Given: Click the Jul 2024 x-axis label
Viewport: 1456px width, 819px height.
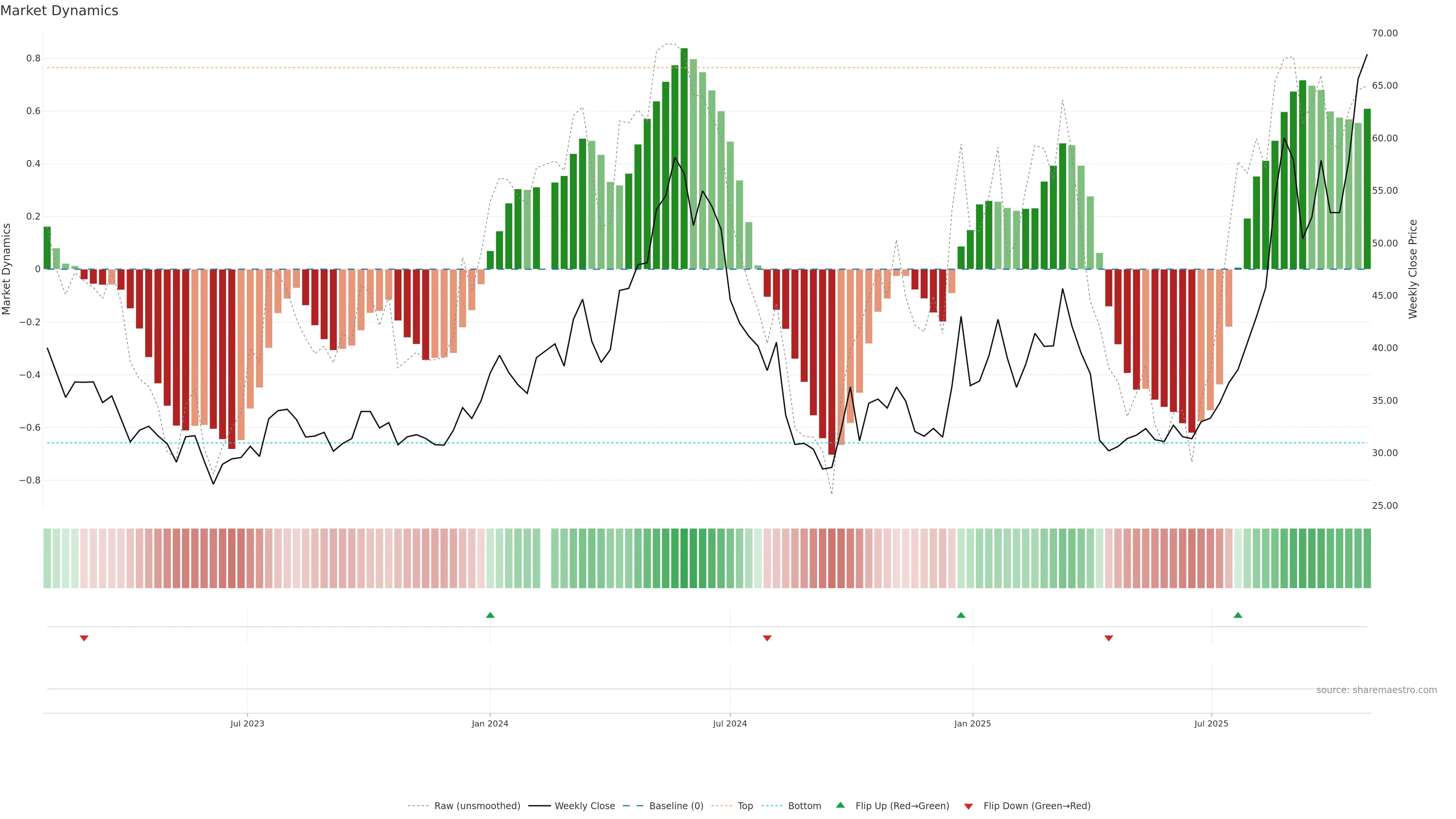Looking at the screenshot, I should [730, 723].
